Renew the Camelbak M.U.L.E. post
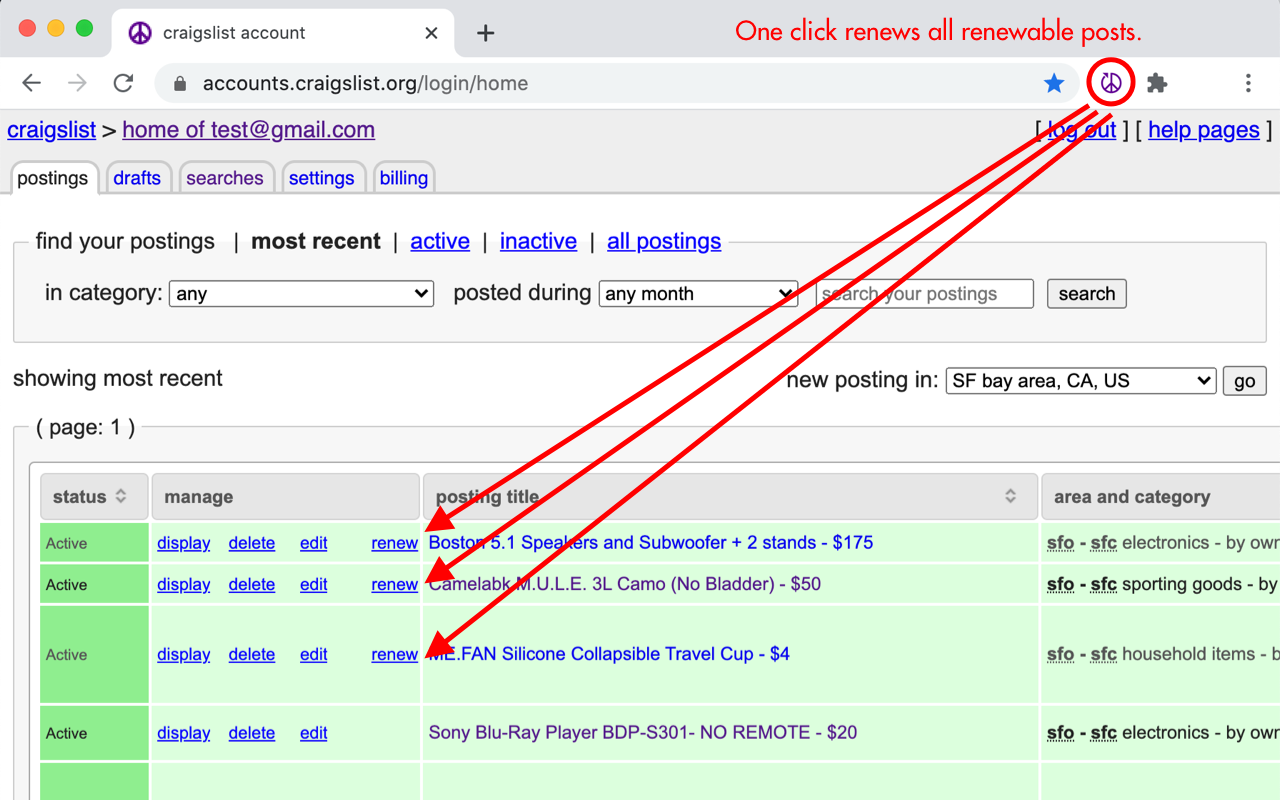 394,584
